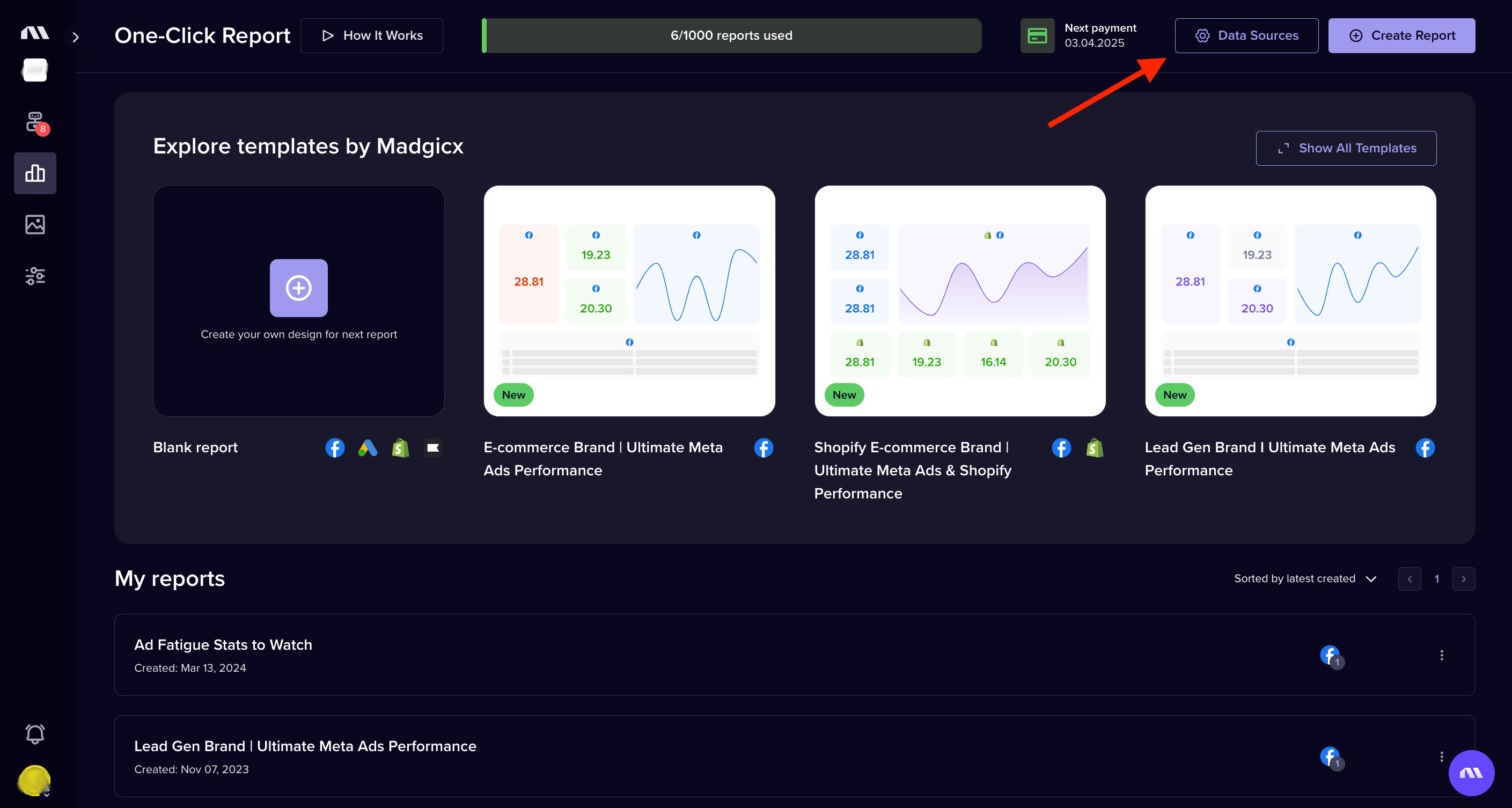1512x808 pixels.
Task: Click Facebook icon beside Shopify E-commerce Brand title
Action: tap(1061, 449)
